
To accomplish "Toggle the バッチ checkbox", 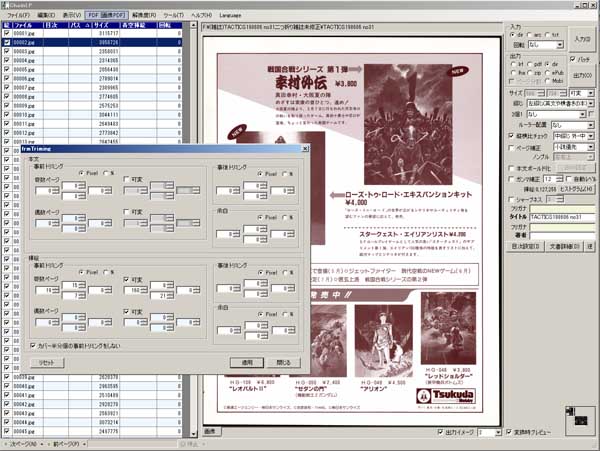I will pos(573,59).
